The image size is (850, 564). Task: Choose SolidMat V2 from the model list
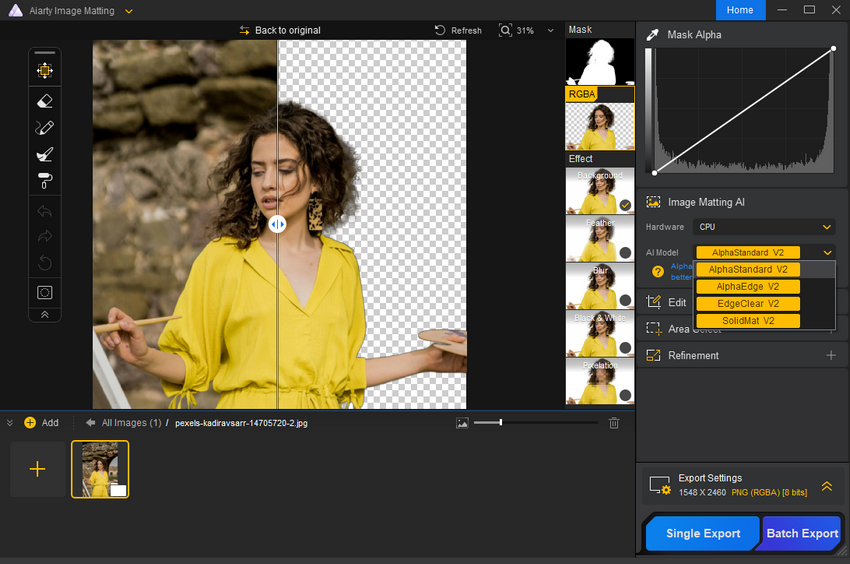pyautogui.click(x=748, y=321)
